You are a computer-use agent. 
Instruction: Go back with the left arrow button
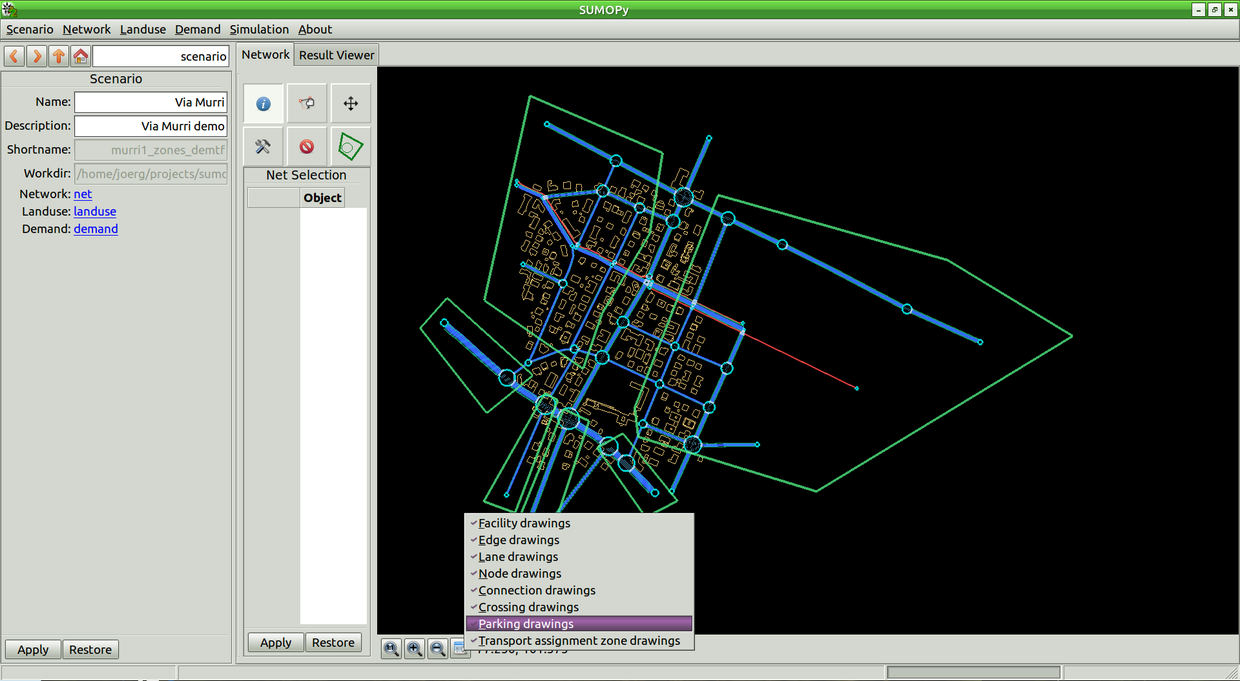15,56
